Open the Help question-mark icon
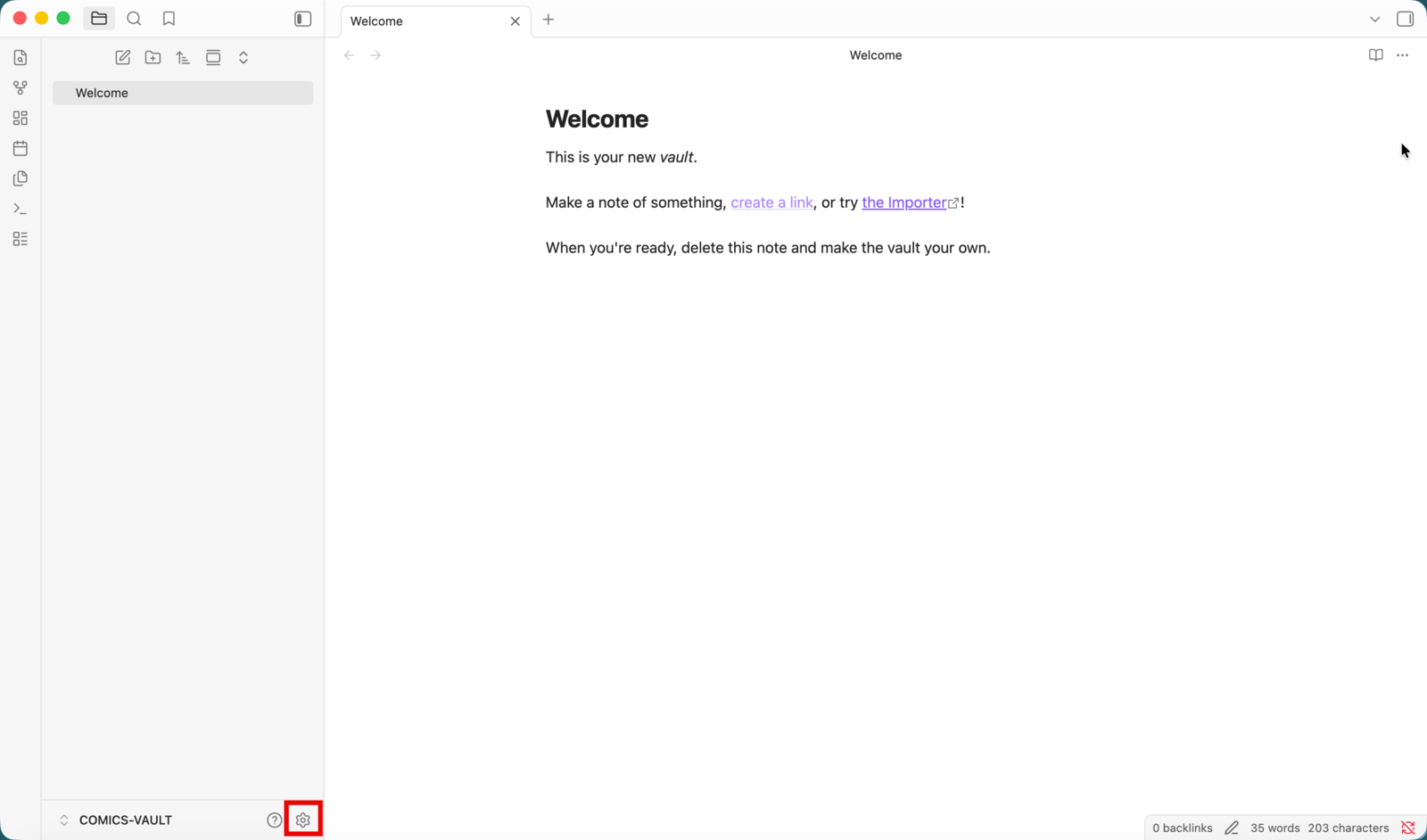 pos(274,819)
